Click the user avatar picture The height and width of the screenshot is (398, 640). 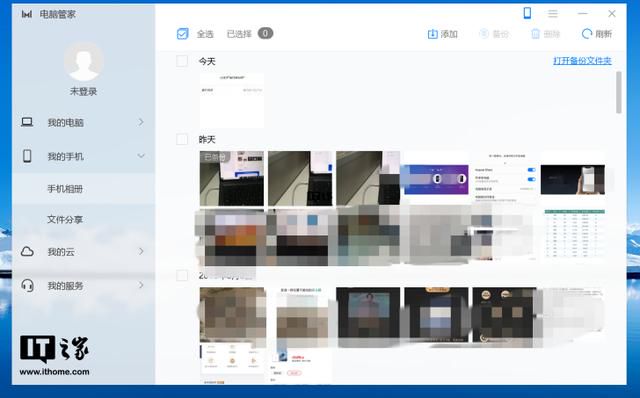[84, 61]
